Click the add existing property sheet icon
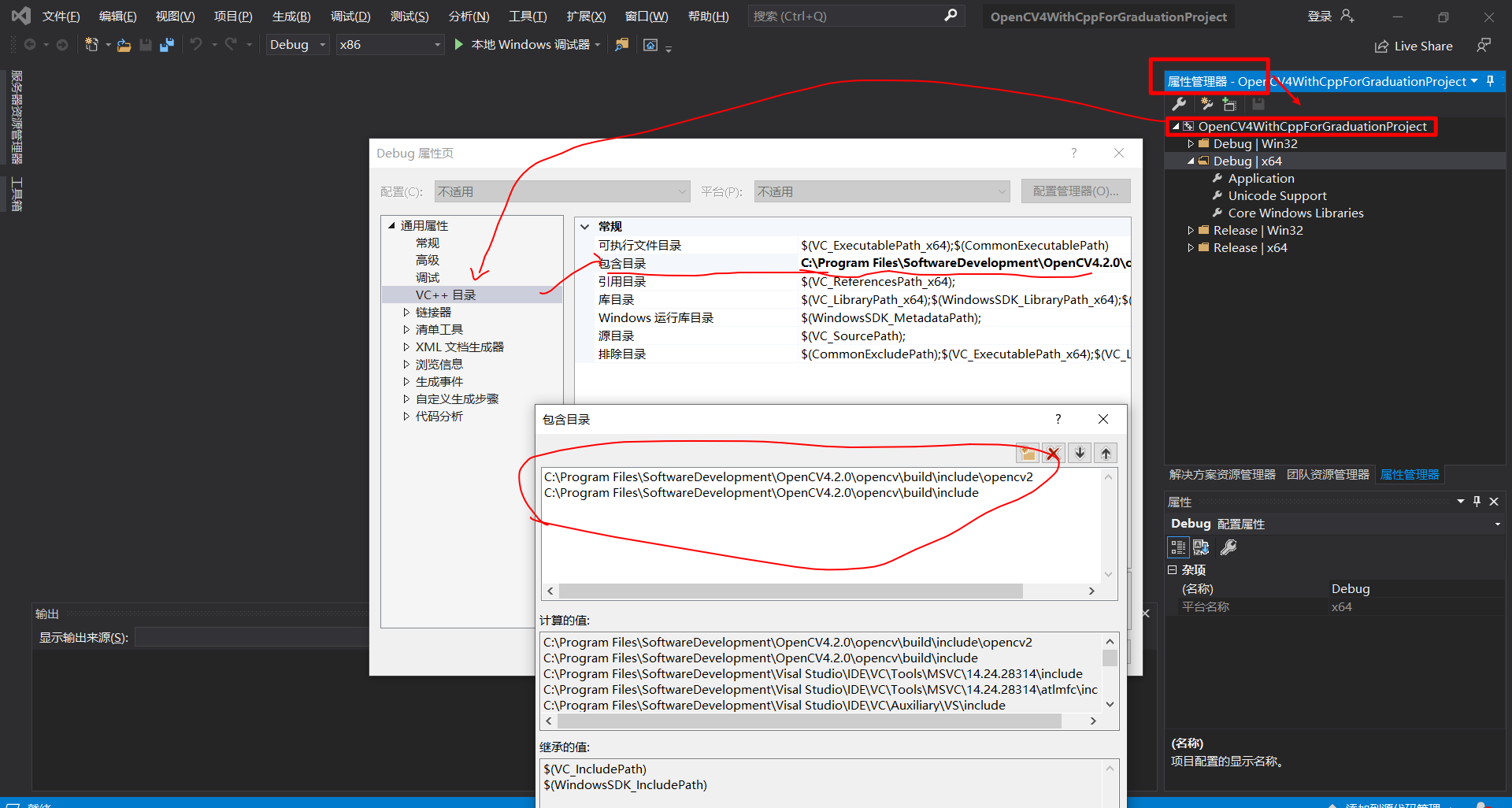Viewport: 1512px width, 808px height. [1229, 104]
